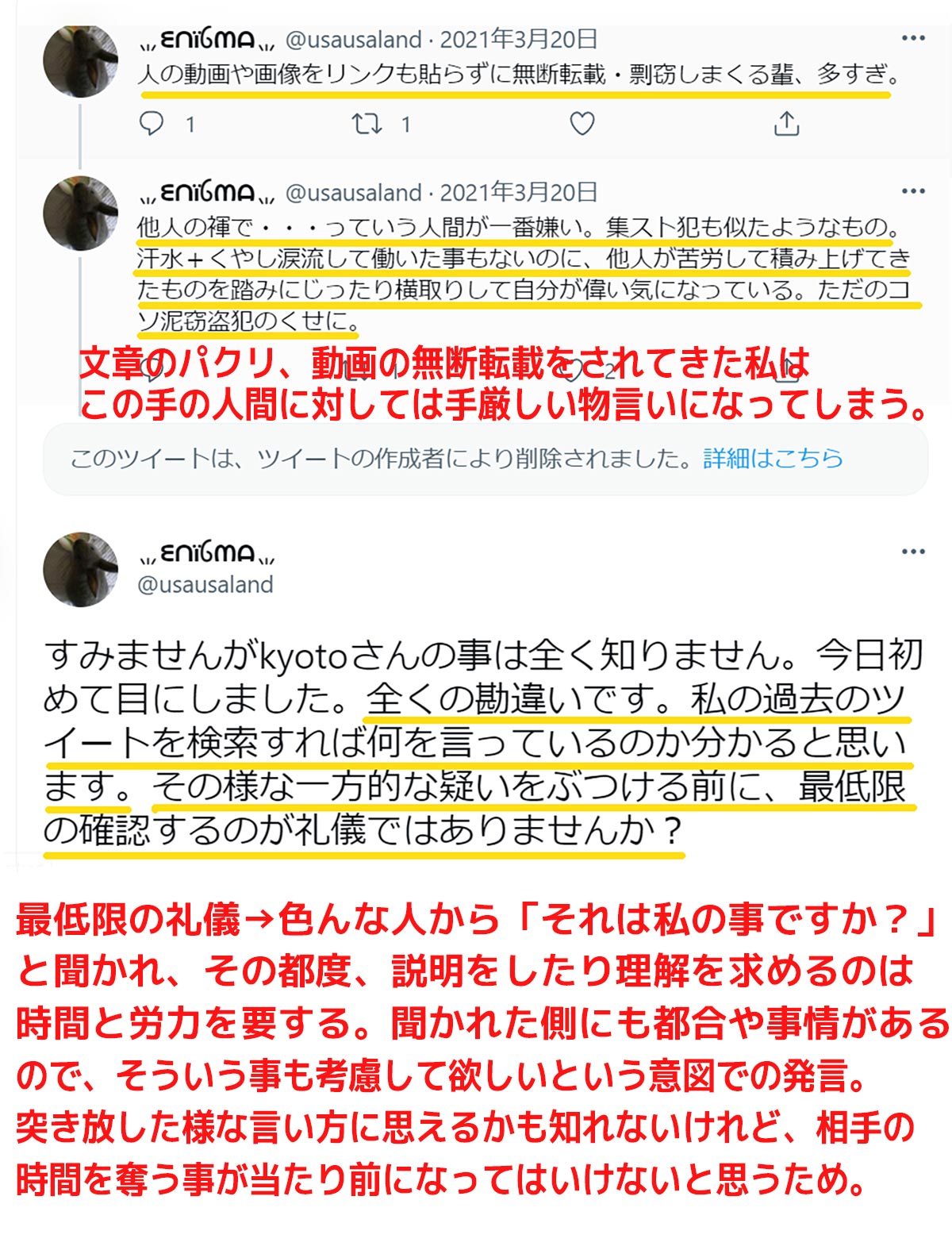
Task: Click the 2021年3月20日 date on the second tweet
Action: (519, 192)
